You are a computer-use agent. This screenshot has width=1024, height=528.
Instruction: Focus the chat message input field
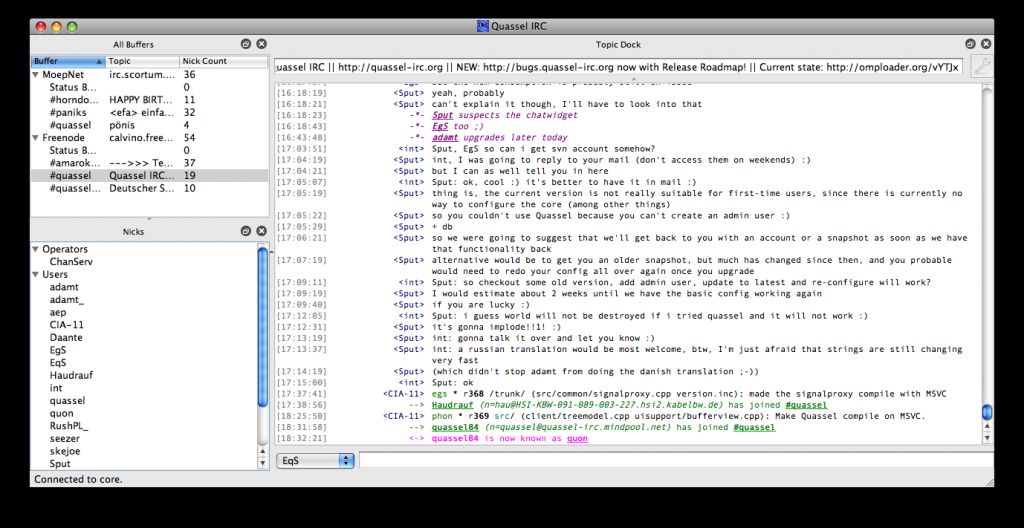coord(676,461)
